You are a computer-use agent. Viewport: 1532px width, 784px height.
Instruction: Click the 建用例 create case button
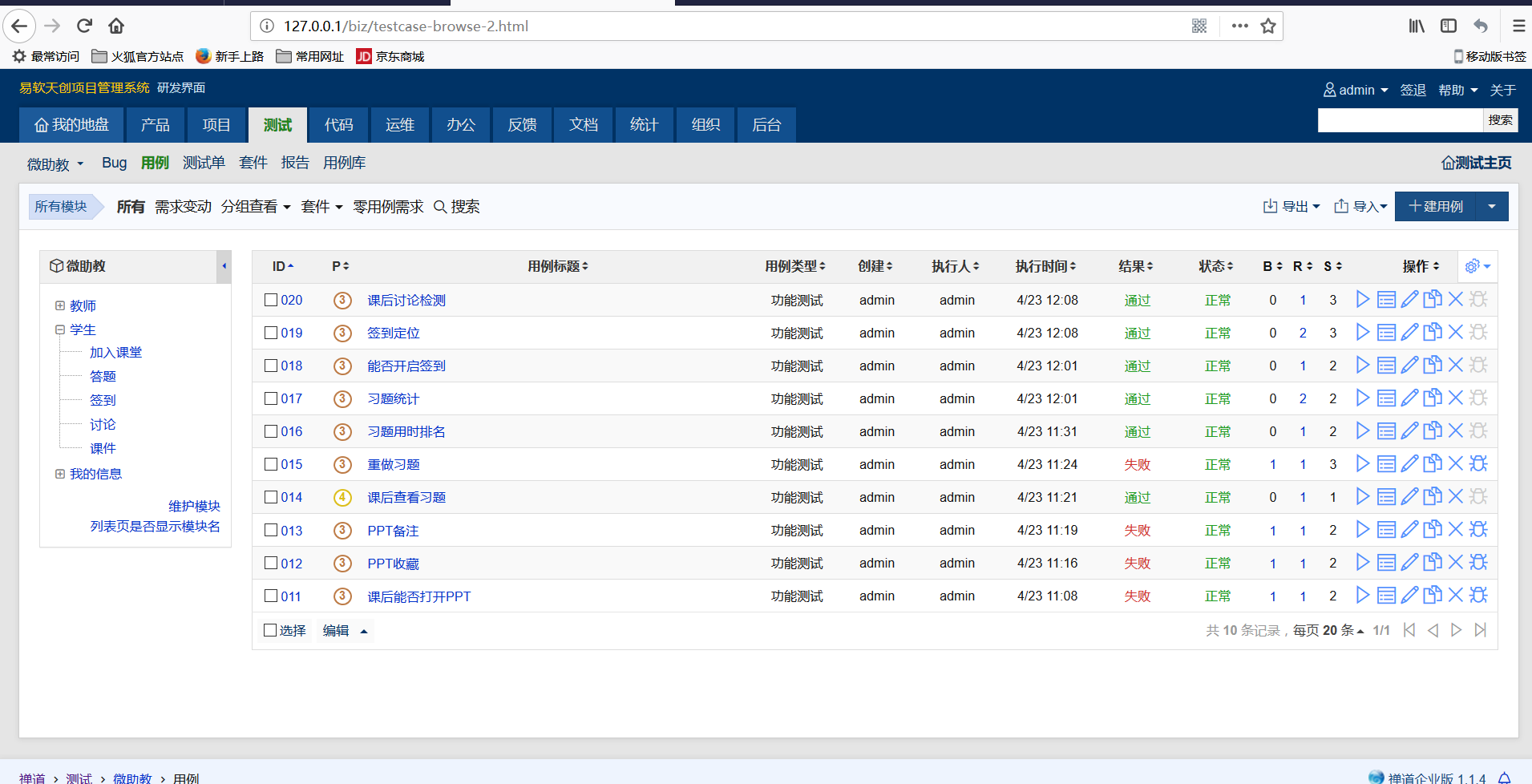tap(1436, 207)
